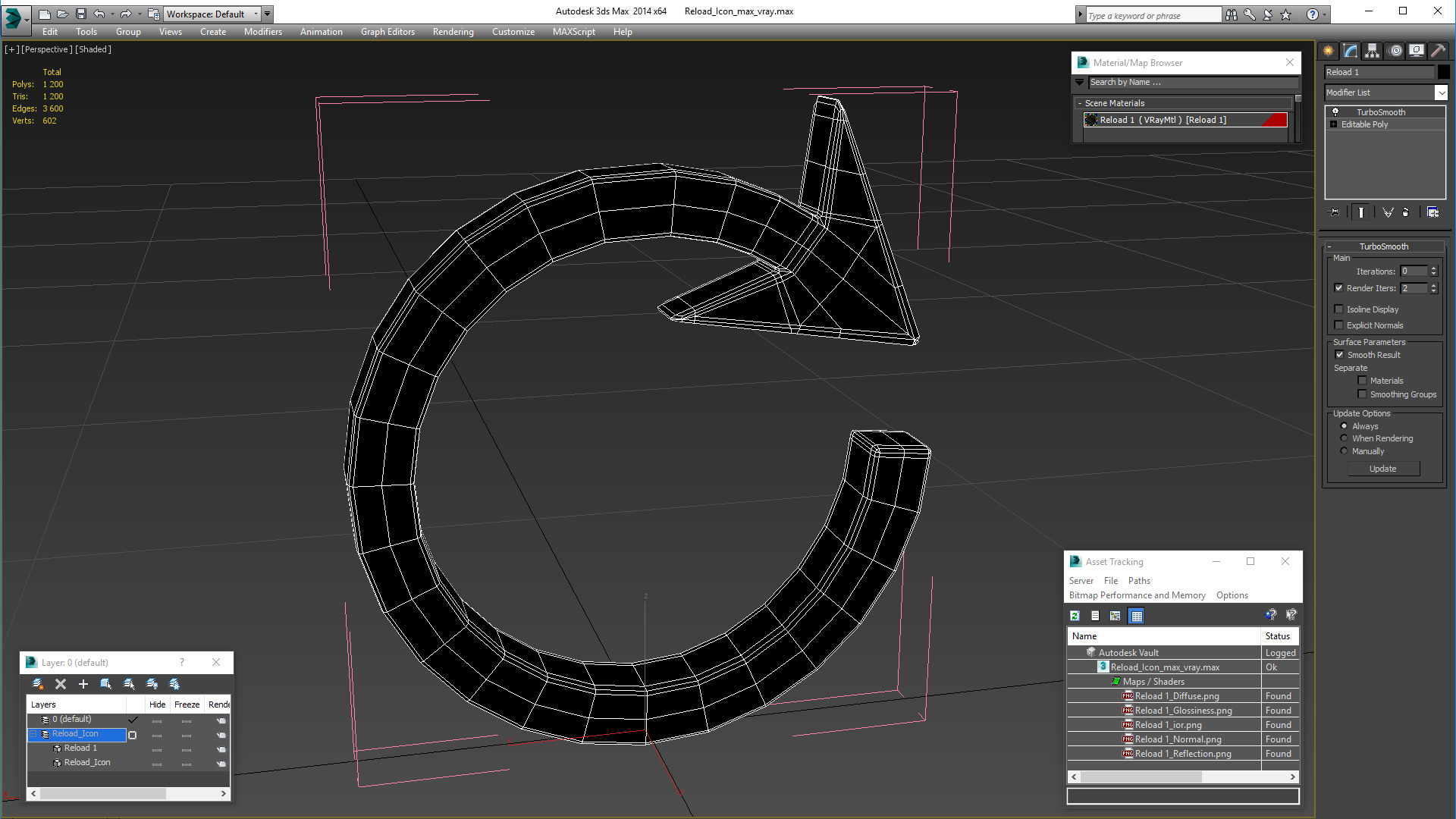Click Highlight Selected Objects' Layers icon
The height and width of the screenshot is (819, 1456).
click(x=129, y=684)
